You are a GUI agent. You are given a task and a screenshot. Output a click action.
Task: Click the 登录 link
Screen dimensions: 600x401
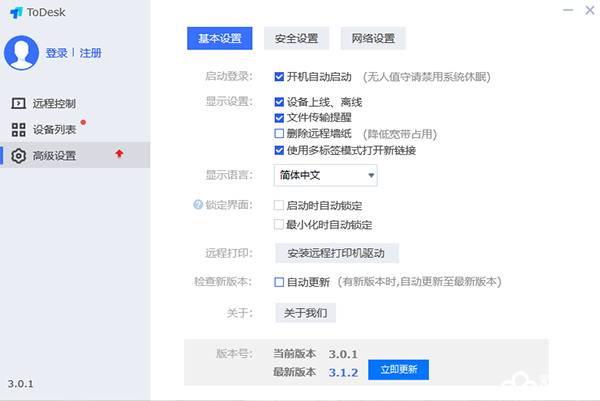[x=57, y=53]
